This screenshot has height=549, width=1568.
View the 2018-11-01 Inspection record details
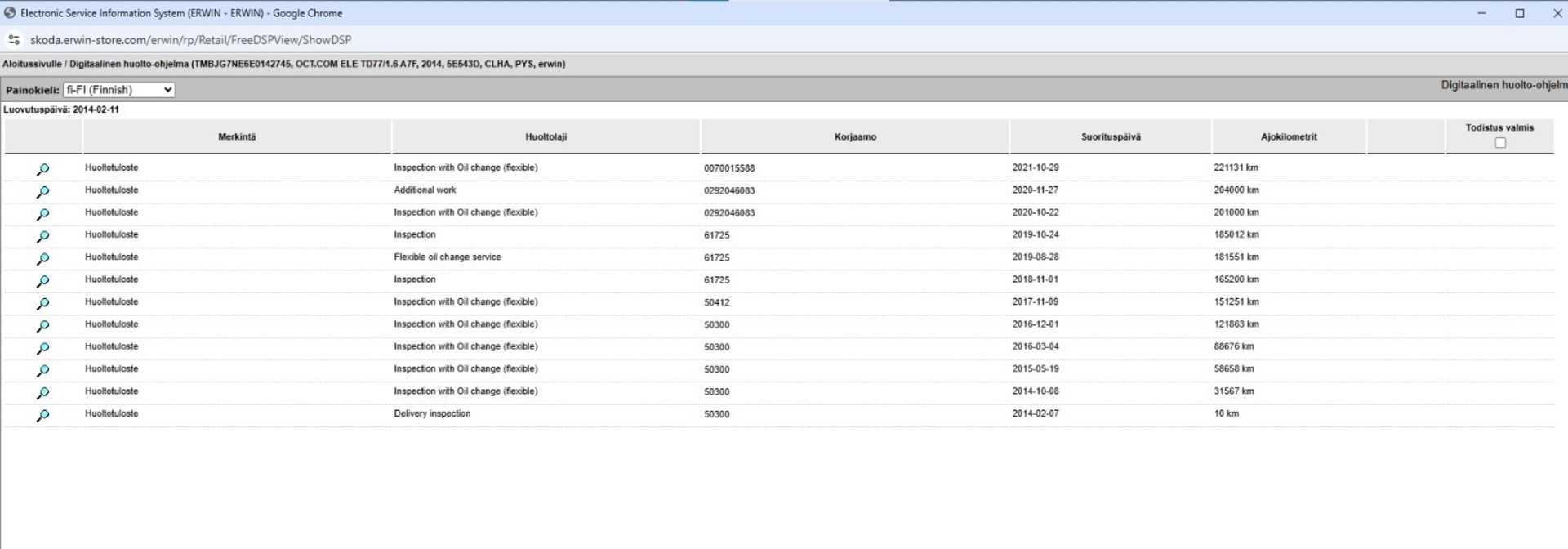[42, 281]
